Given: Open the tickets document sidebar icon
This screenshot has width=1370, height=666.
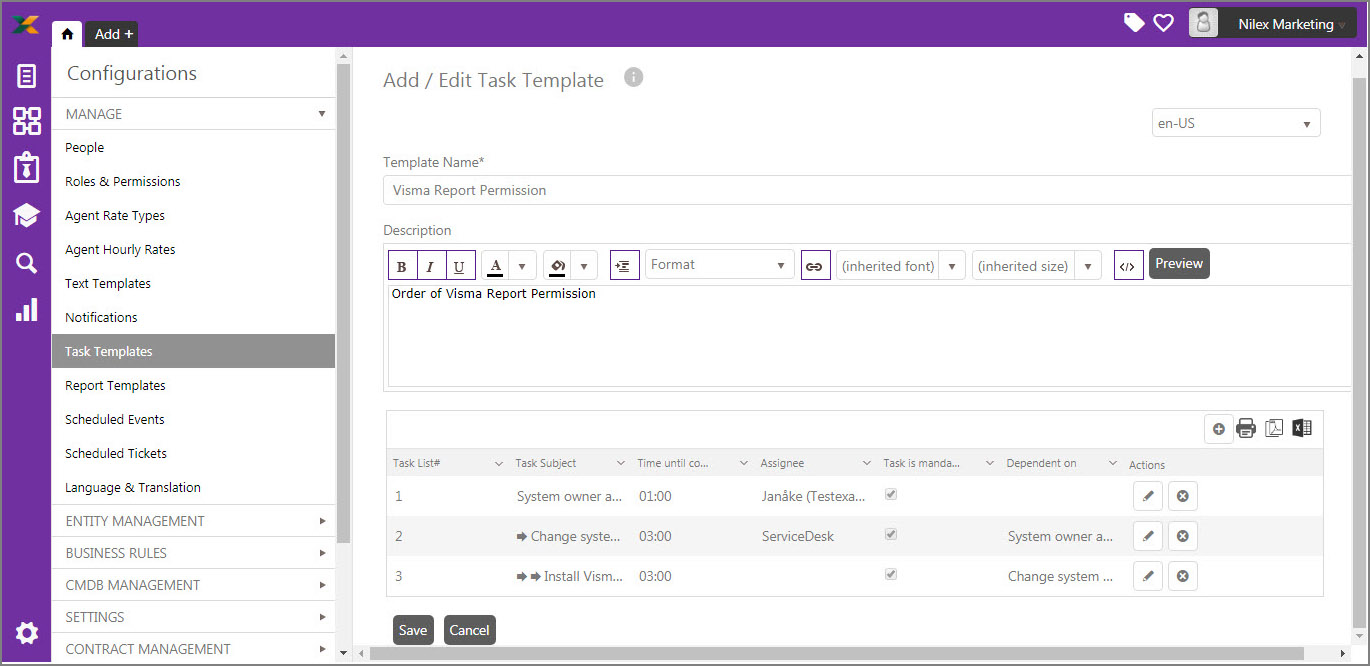Looking at the screenshot, I should [27, 75].
